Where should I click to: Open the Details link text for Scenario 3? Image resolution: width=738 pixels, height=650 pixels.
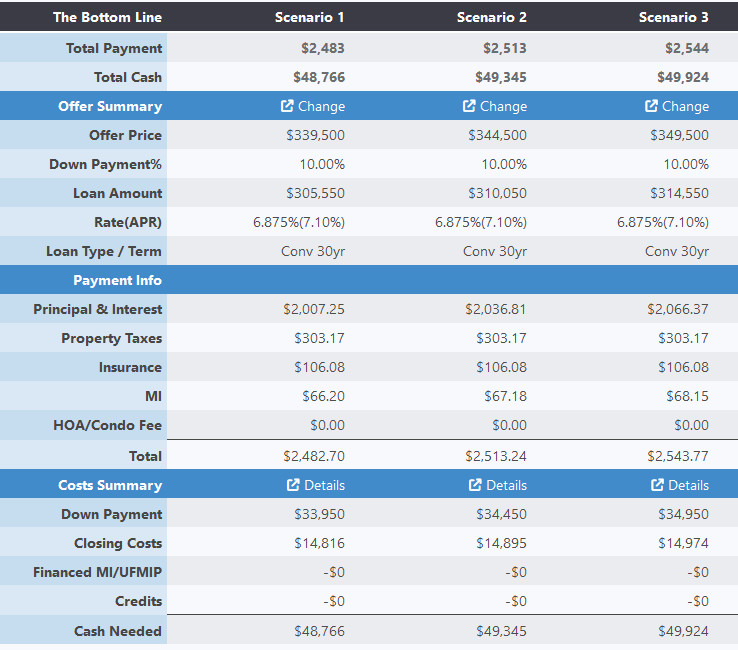688,485
